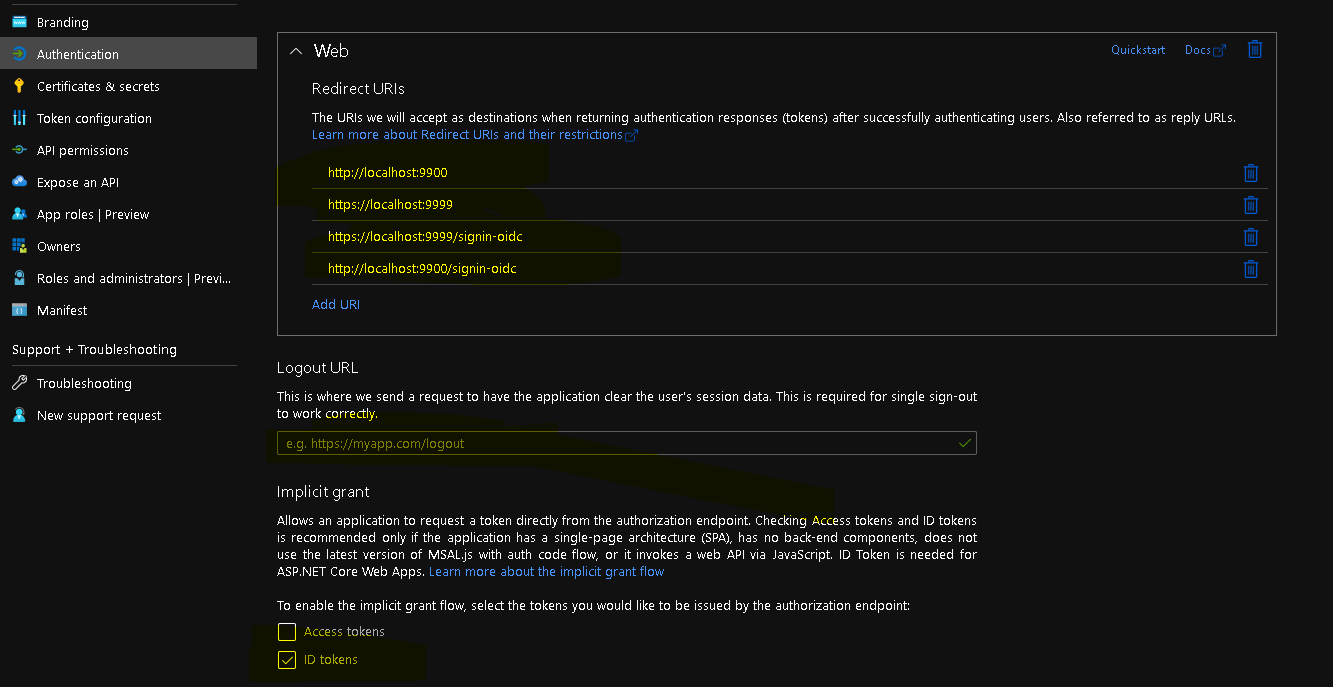This screenshot has width=1333, height=687.
Task: Click the http://localhost:9900 URI field
Action: [770, 173]
